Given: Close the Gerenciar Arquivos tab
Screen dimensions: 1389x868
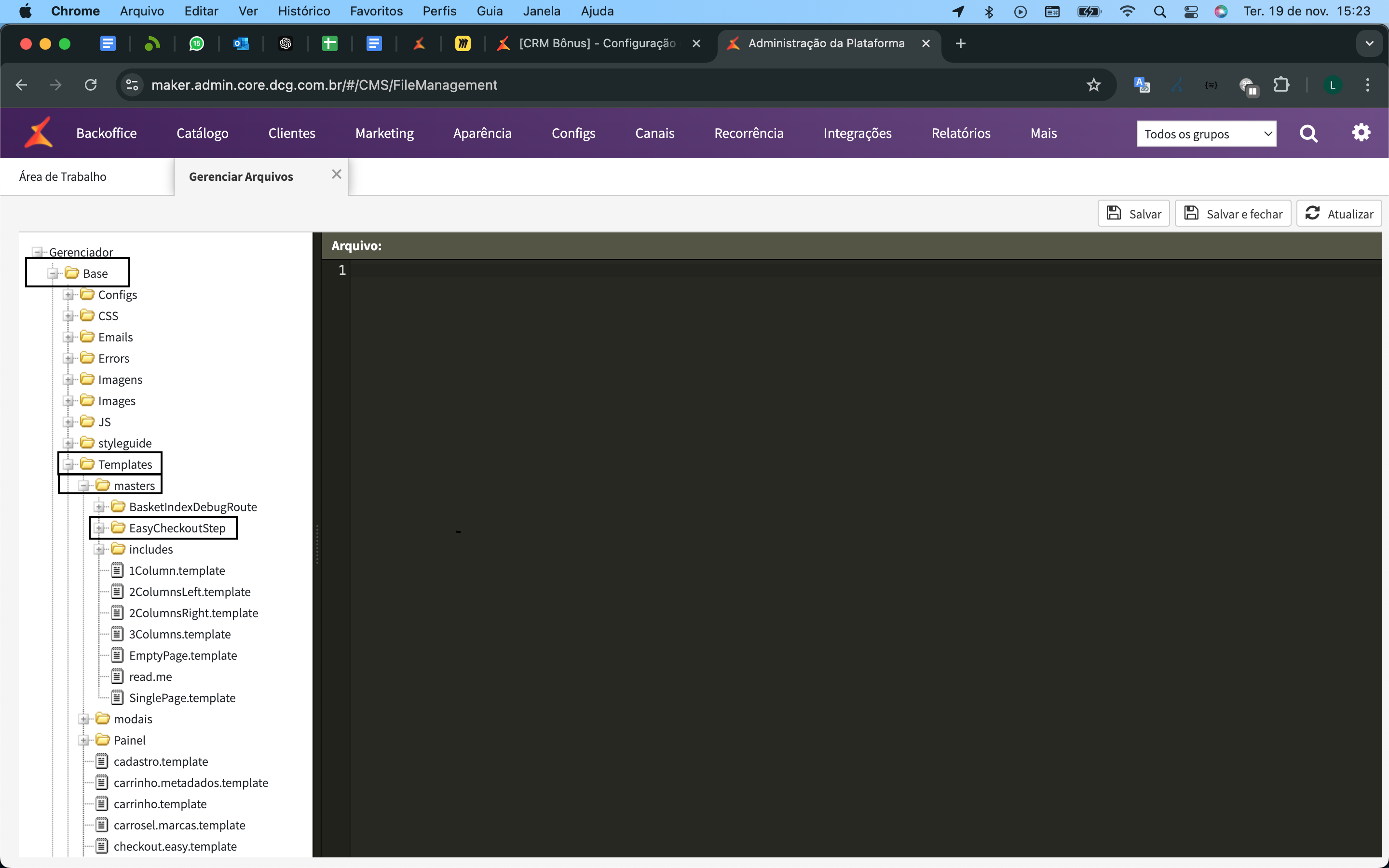Looking at the screenshot, I should (336, 175).
